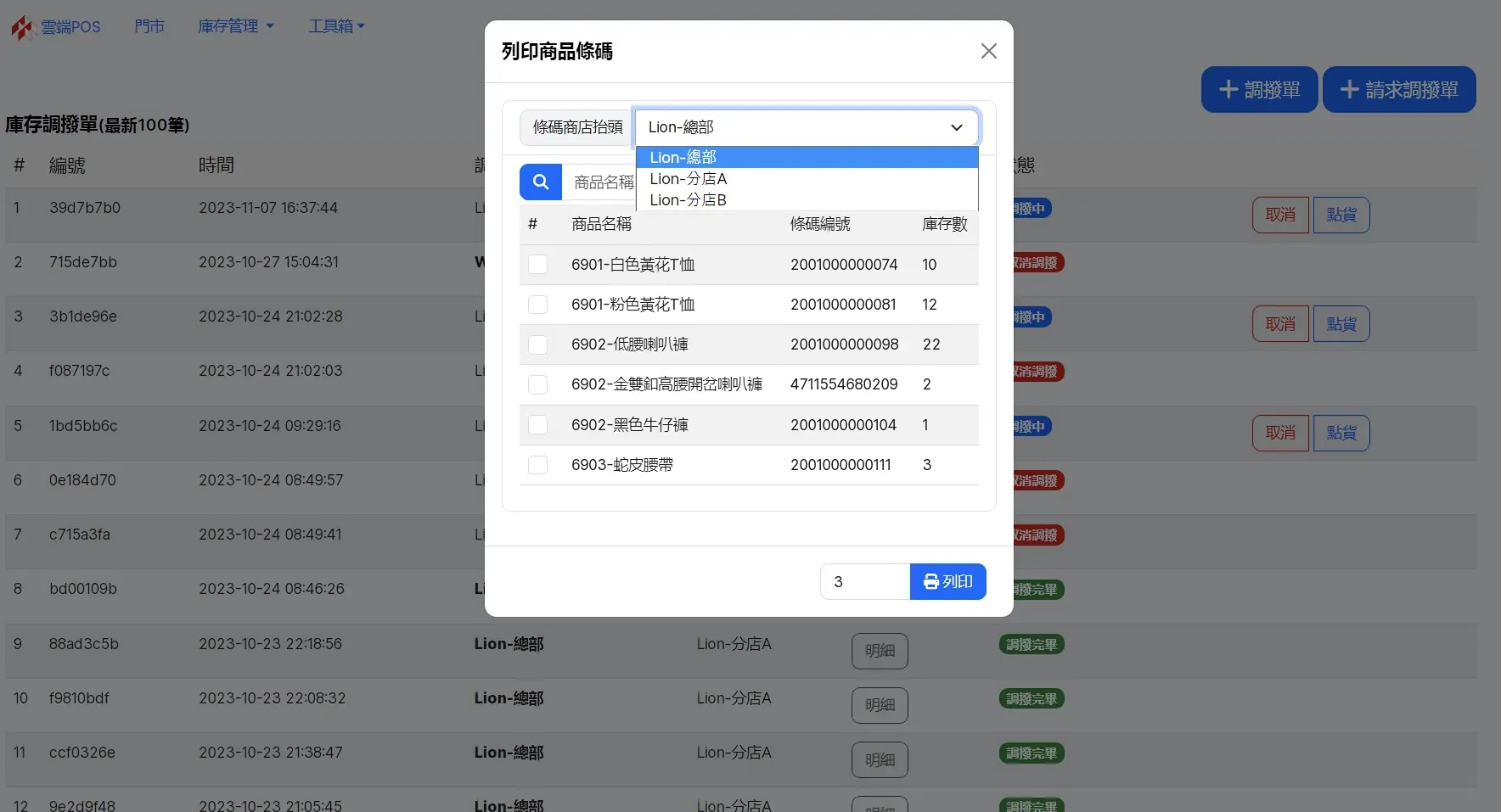Go to the 門市 nav item

click(149, 26)
